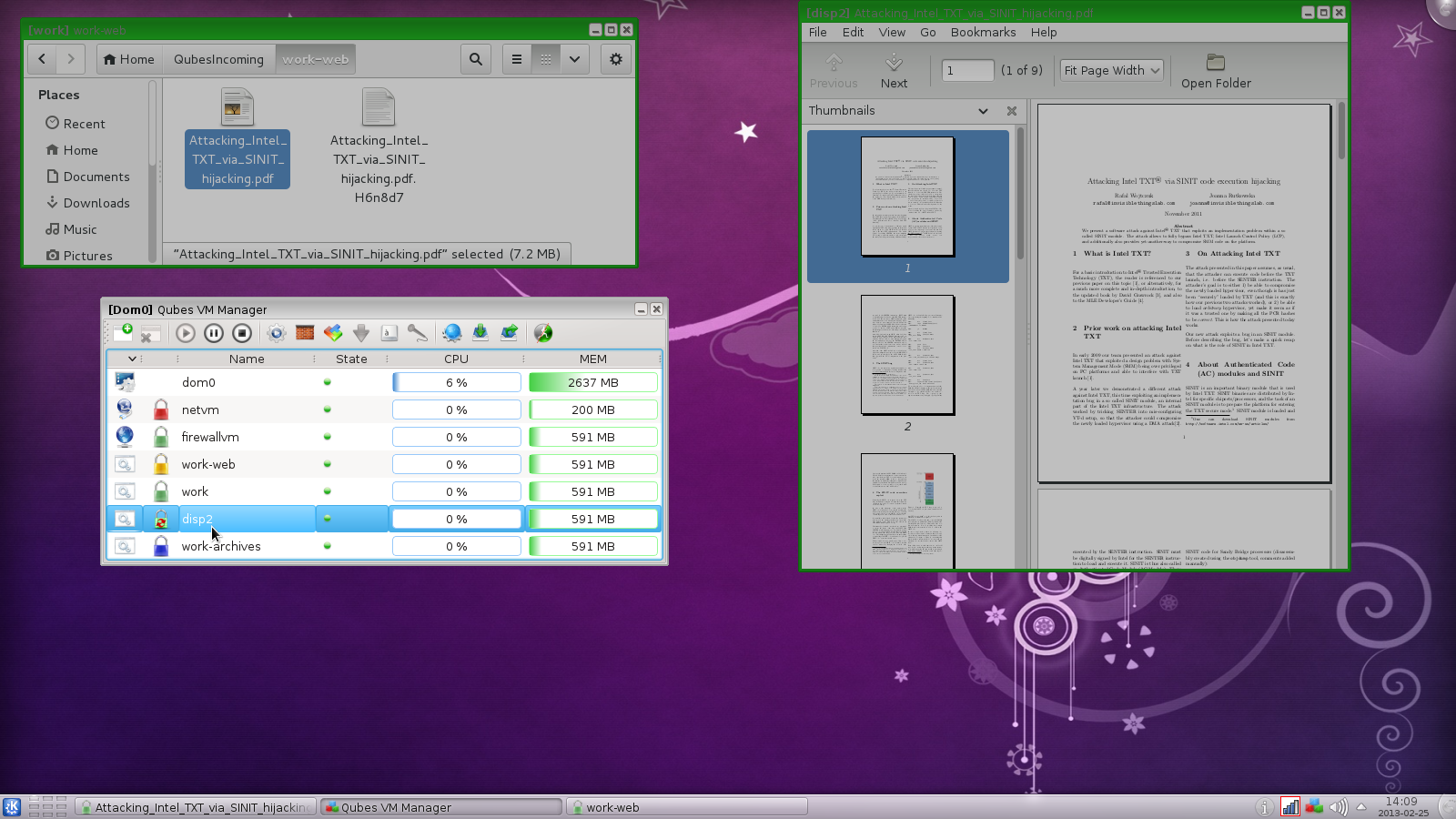
Task: Select page 3 thumbnail in PDF viewer
Action: coord(908,510)
